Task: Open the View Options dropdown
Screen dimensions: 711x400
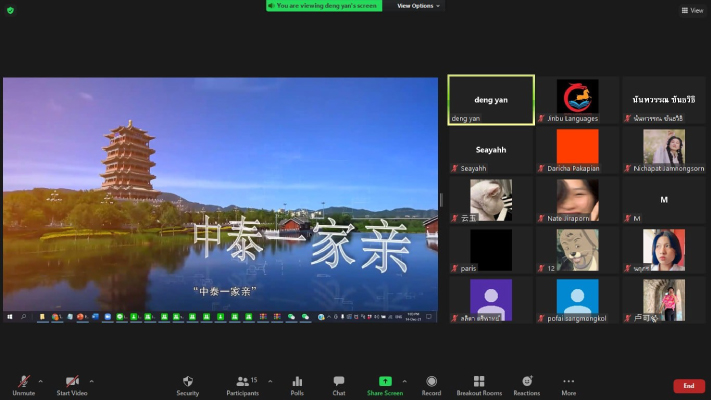Action: [x=418, y=6]
